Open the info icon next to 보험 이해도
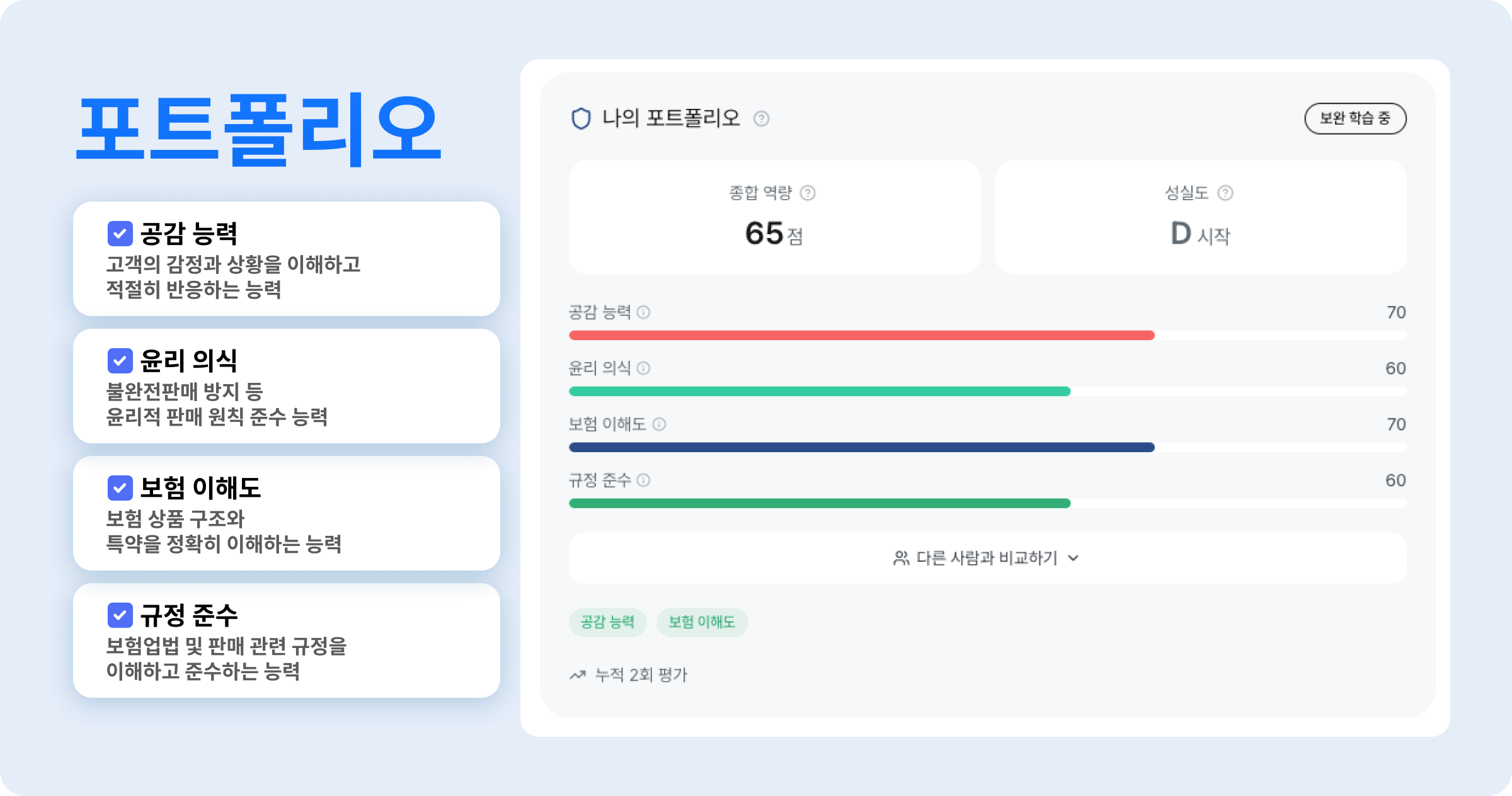This screenshot has width=1512, height=796. [x=659, y=424]
